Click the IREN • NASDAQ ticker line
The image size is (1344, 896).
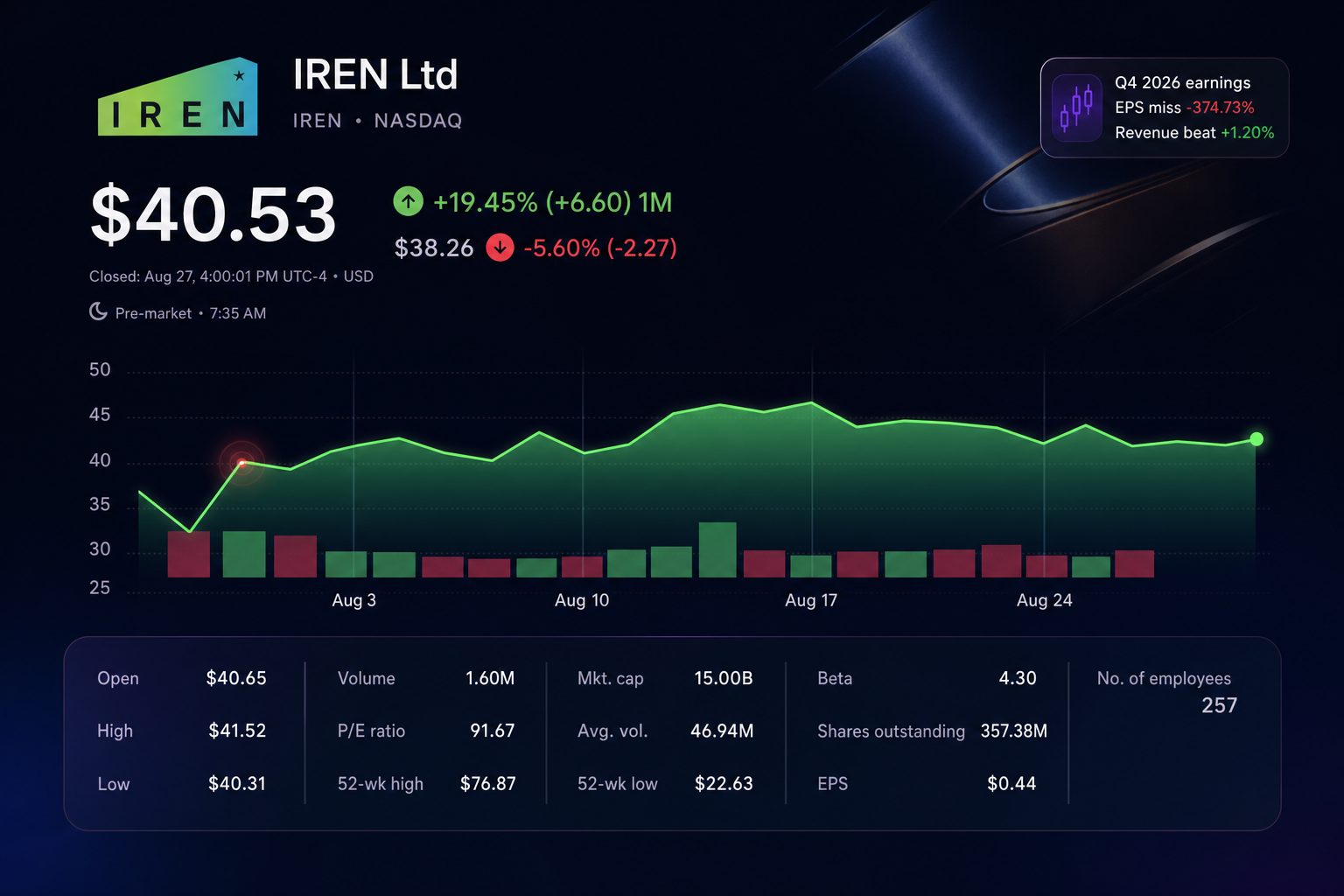(377, 121)
